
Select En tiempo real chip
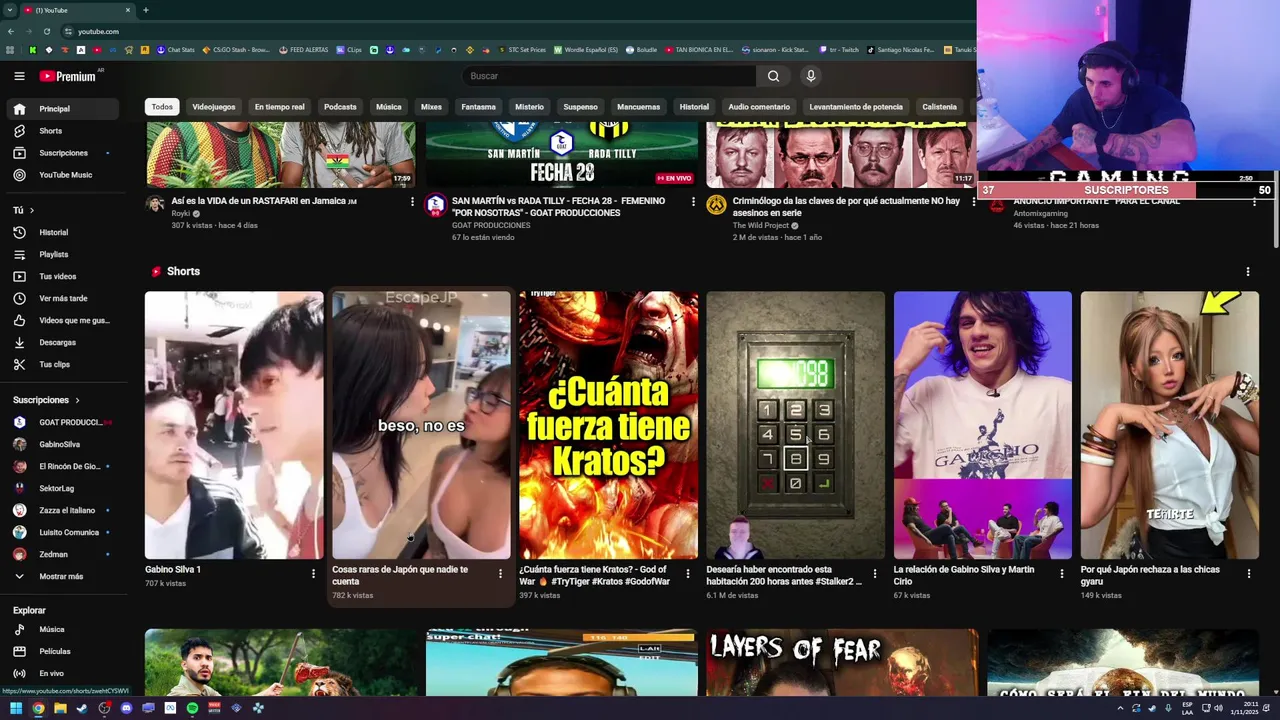click(x=279, y=107)
